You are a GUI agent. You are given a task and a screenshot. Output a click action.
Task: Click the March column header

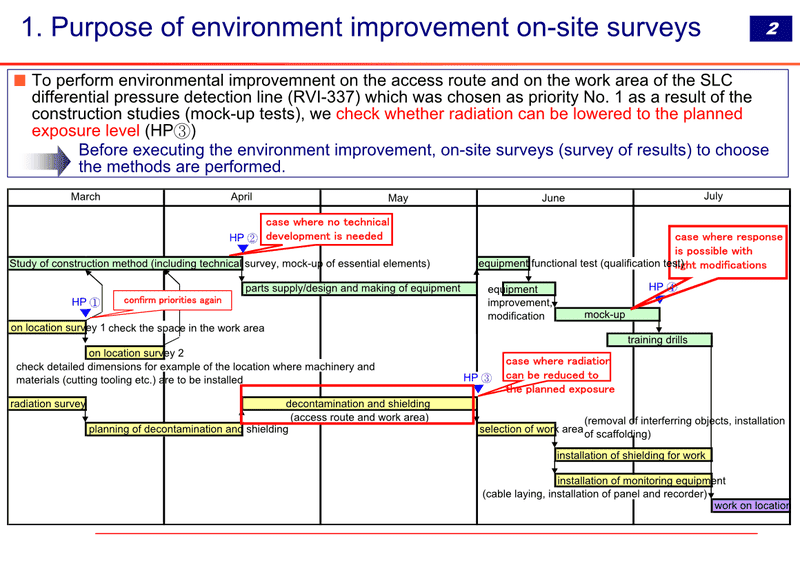[86, 197]
